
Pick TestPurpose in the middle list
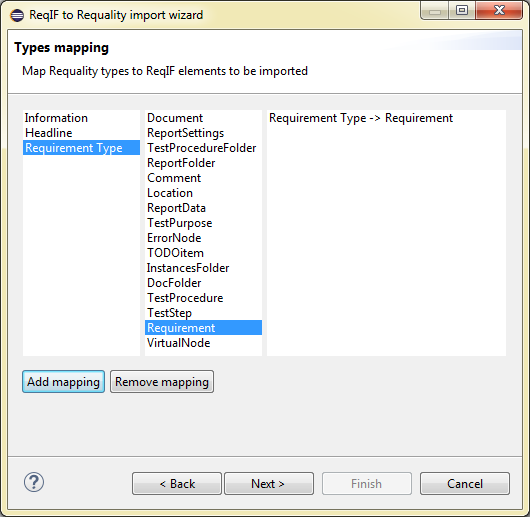(x=203, y=223)
